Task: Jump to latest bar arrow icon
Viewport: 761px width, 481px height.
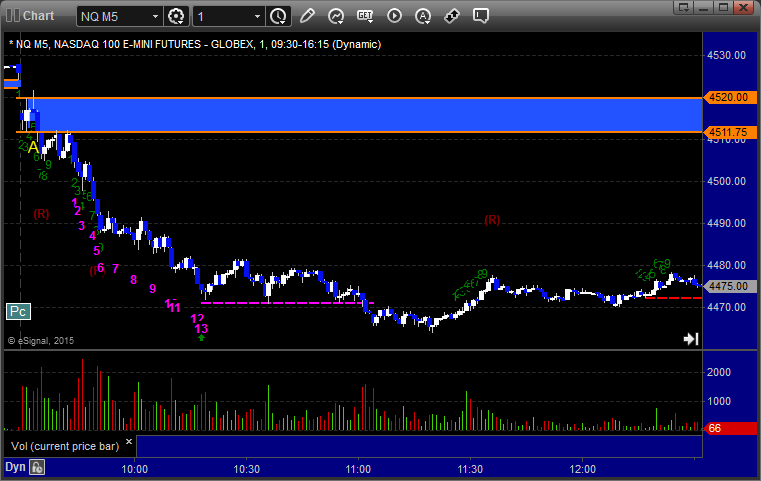Action: point(691,339)
